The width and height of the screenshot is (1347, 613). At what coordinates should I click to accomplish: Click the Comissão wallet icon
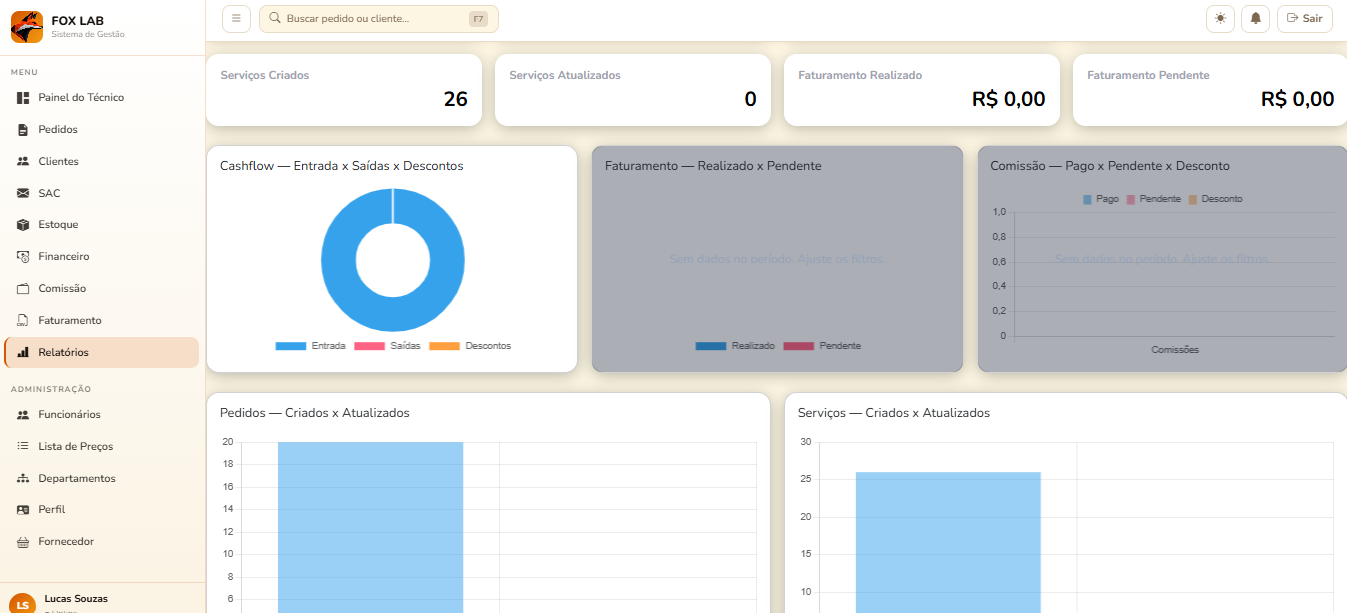23,289
